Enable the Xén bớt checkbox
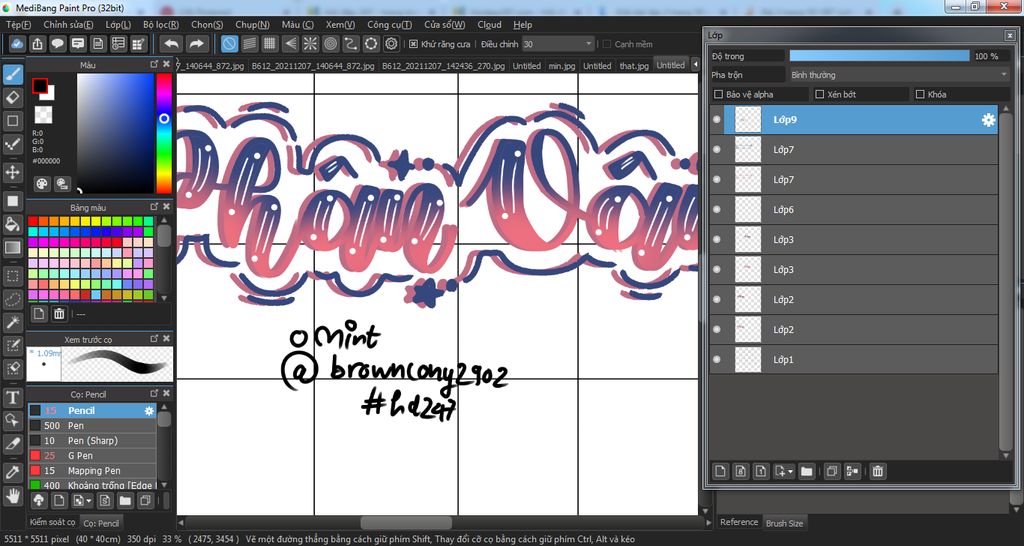This screenshot has width=1024, height=546. [820, 95]
